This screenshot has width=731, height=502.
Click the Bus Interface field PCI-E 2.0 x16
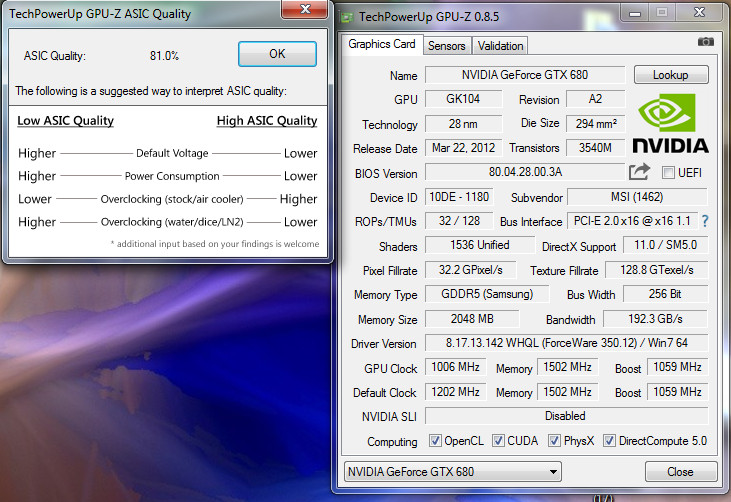[x=632, y=221]
